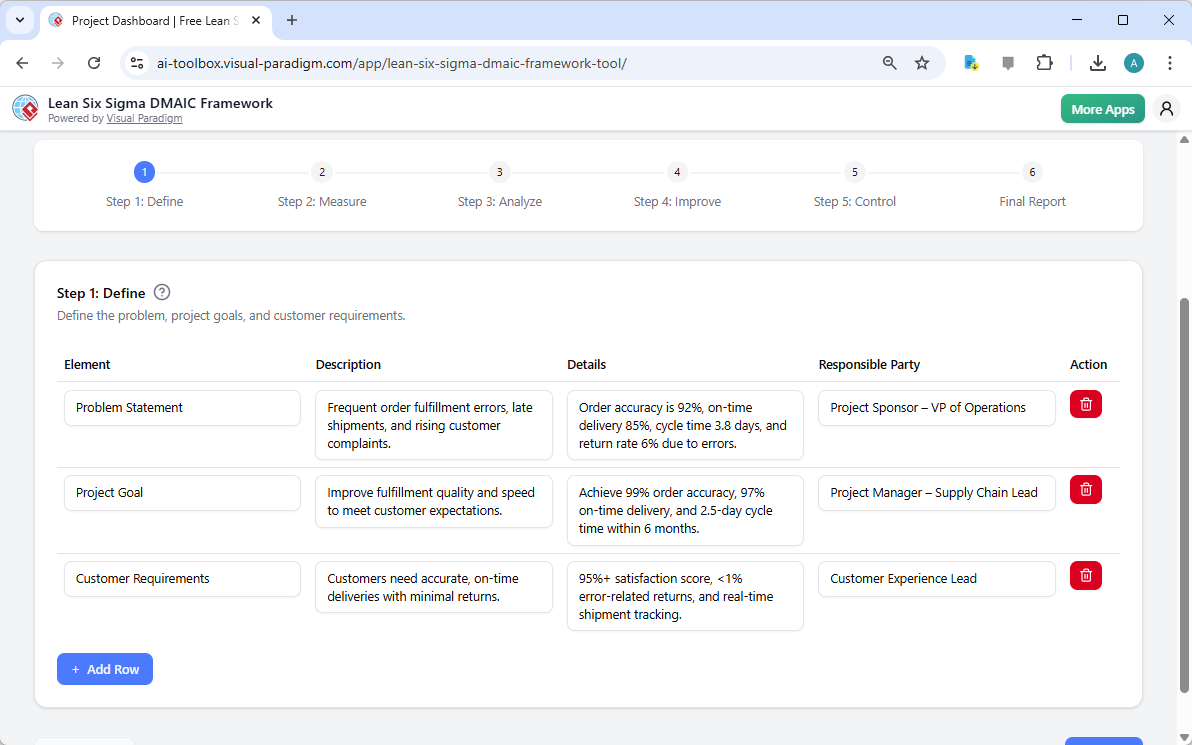Open the account icon in the app header

click(1166, 108)
